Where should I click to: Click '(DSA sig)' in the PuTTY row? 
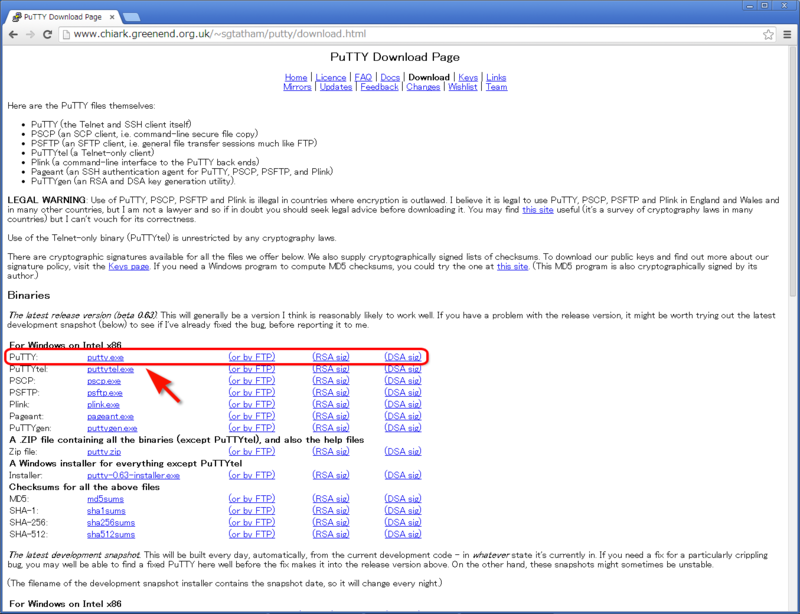click(x=403, y=357)
